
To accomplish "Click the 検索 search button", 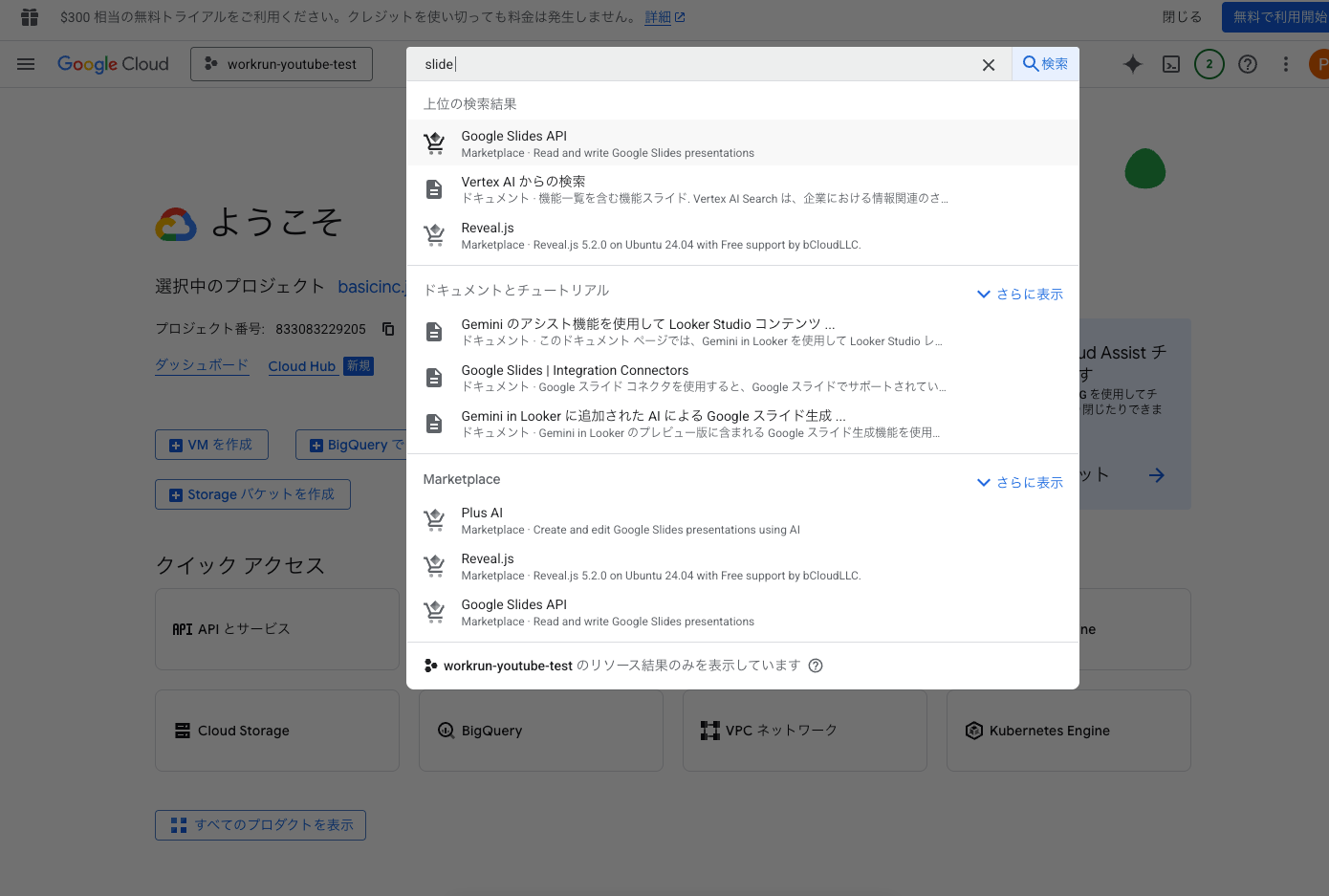I will tap(1045, 64).
